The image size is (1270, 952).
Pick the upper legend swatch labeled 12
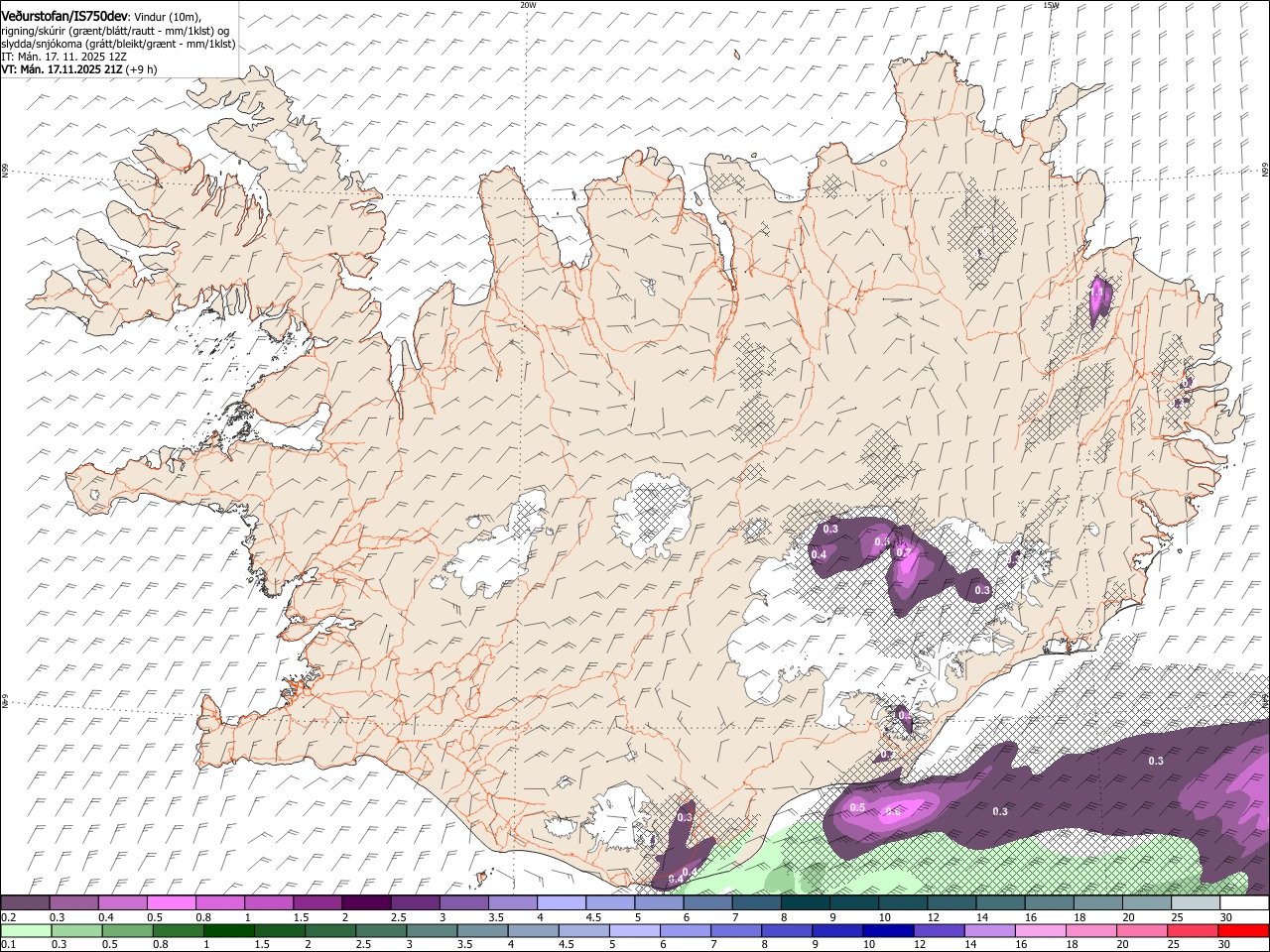(x=951, y=903)
